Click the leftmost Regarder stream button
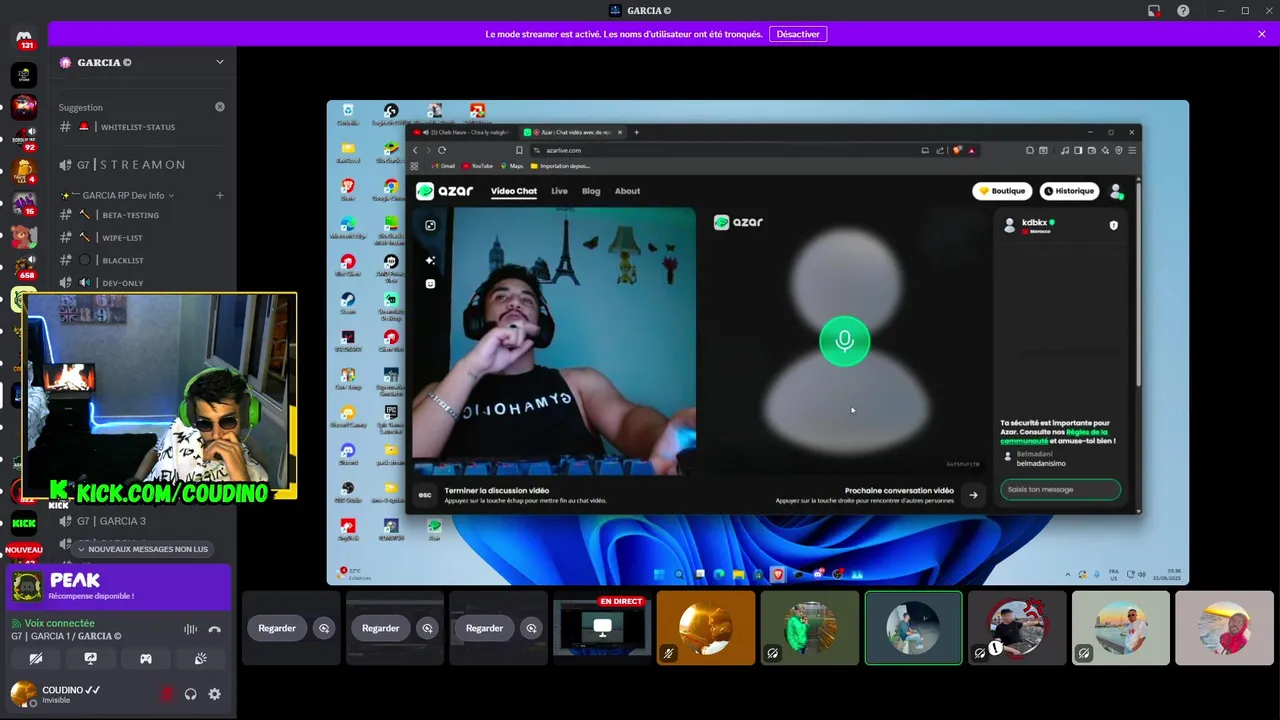1280x720 pixels. coord(277,628)
